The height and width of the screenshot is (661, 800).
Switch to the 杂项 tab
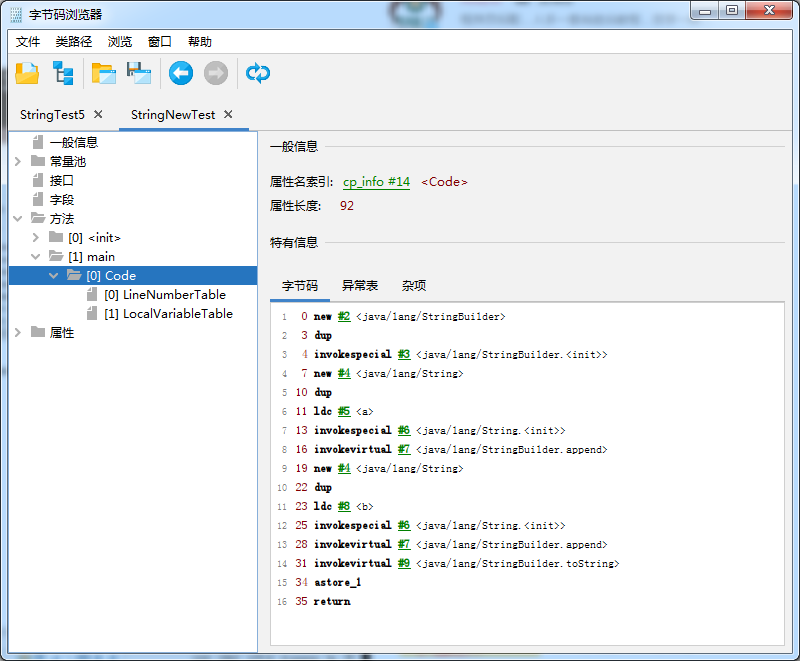[414, 286]
